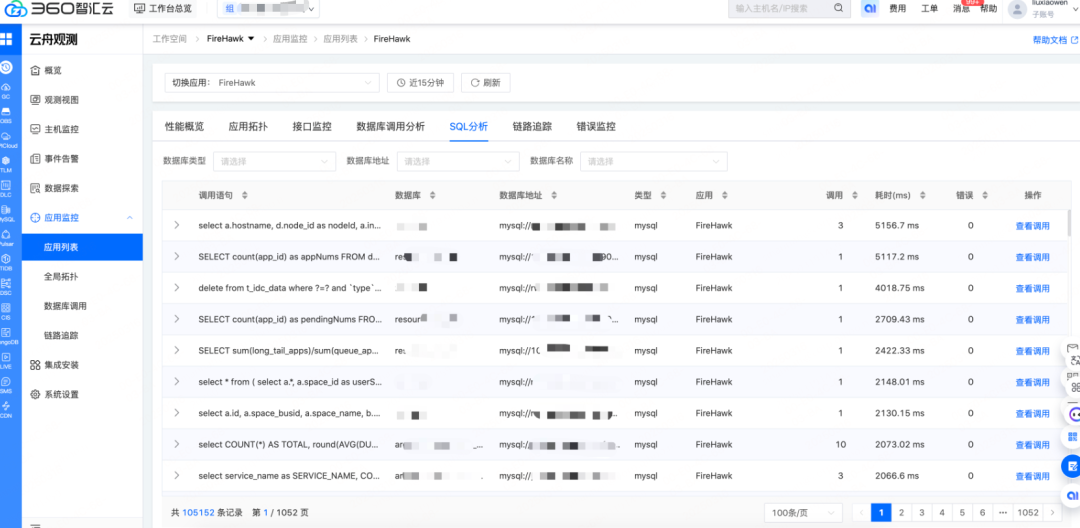Go to the last page 1052
Viewport: 1080px width, 528px height.
point(1028,512)
